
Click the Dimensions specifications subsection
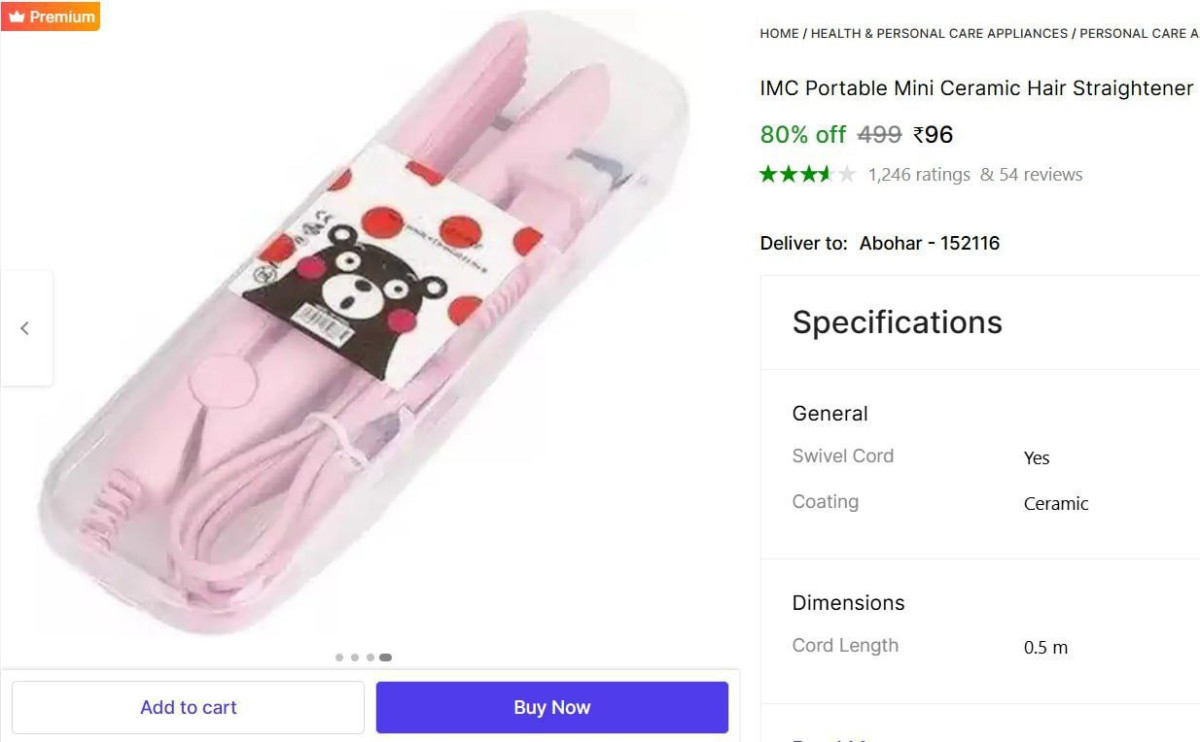point(848,602)
